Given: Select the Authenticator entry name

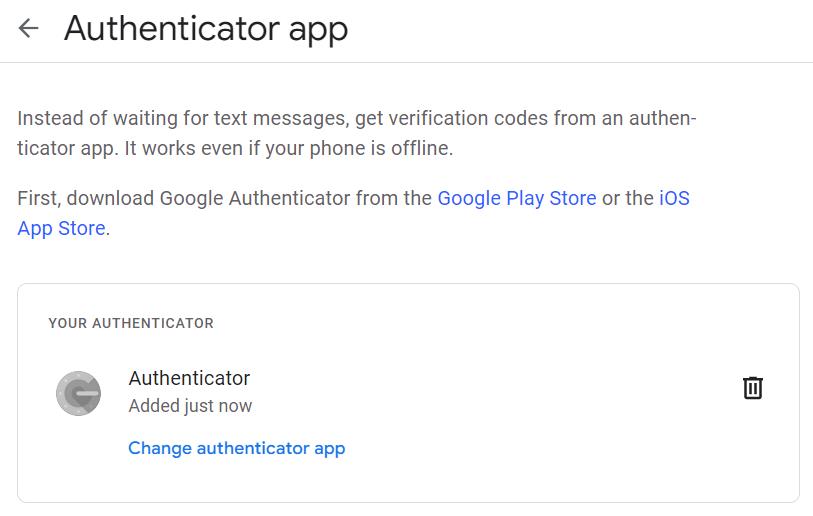Looking at the screenshot, I should click(x=189, y=378).
